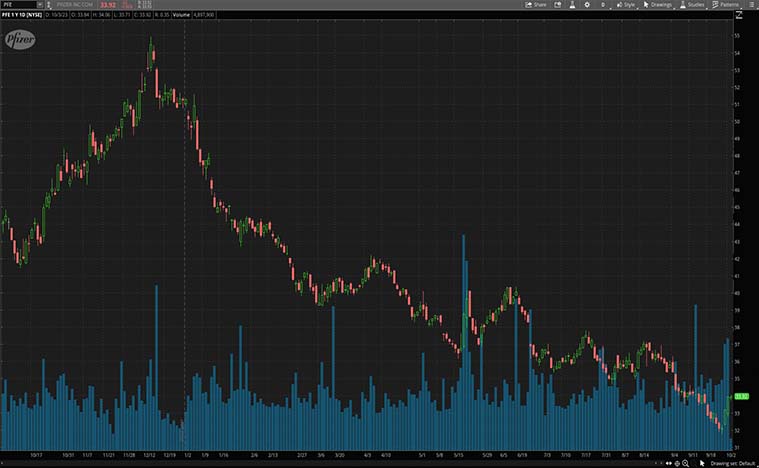
Task: Expand the symbol dropdown arrow next to PFE
Action: coord(39,4)
